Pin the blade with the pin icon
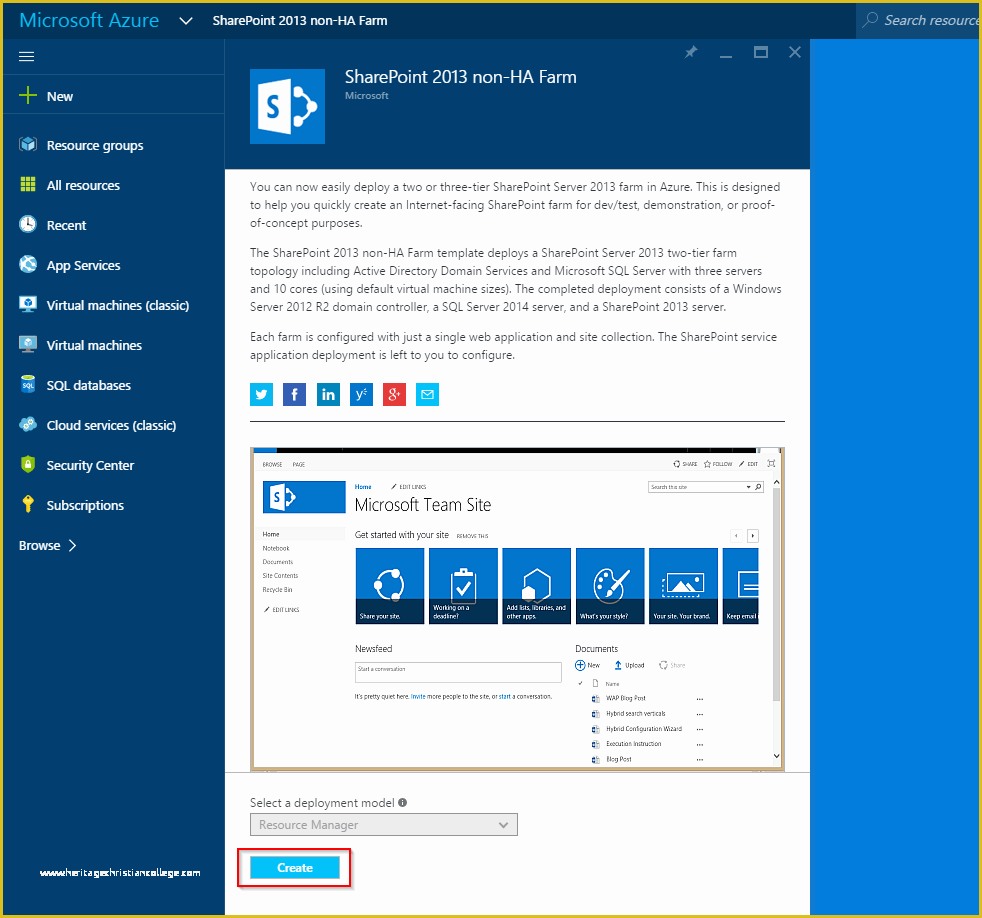 691,52
